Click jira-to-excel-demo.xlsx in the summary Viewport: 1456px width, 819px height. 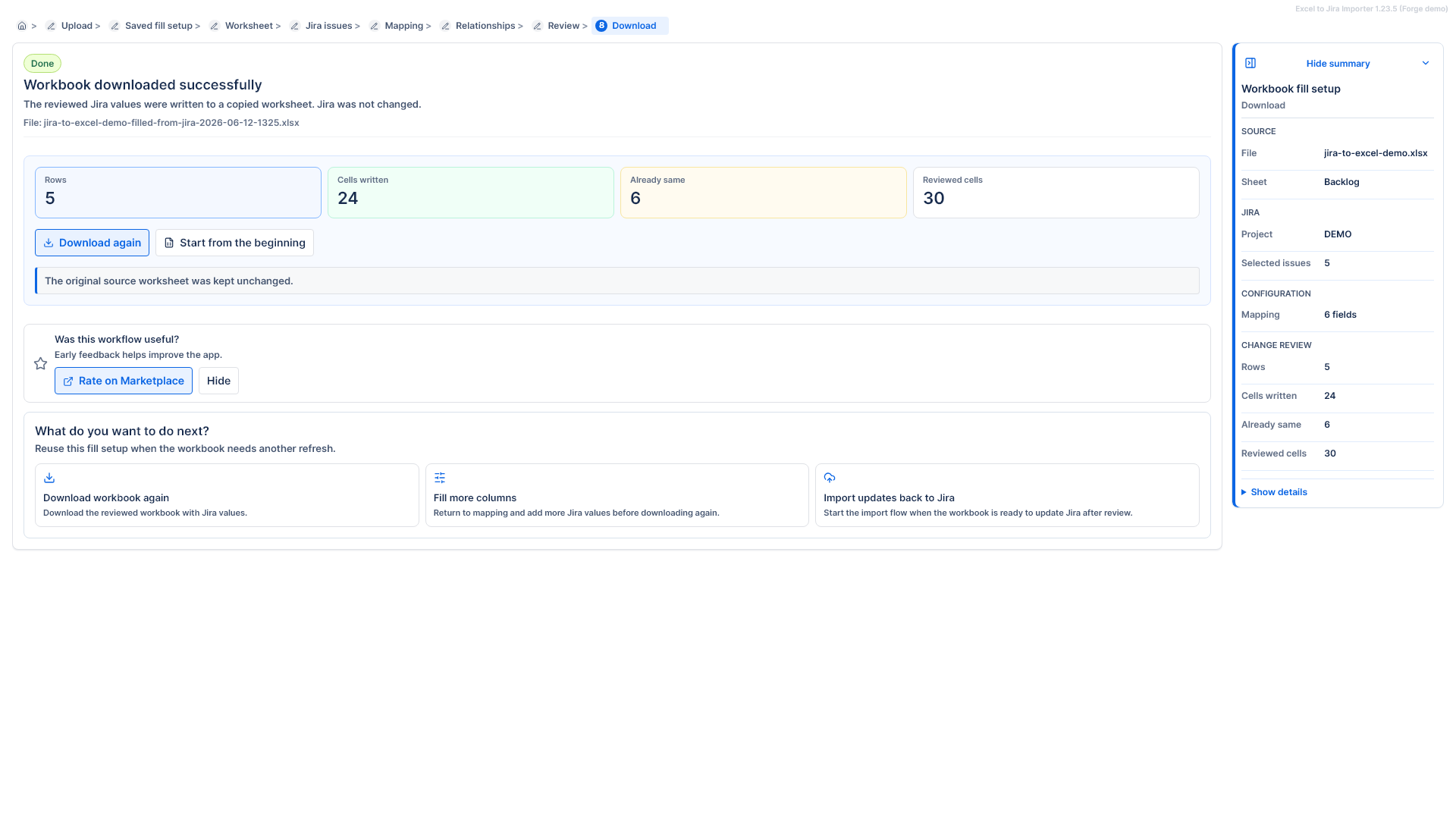pyautogui.click(x=1376, y=153)
